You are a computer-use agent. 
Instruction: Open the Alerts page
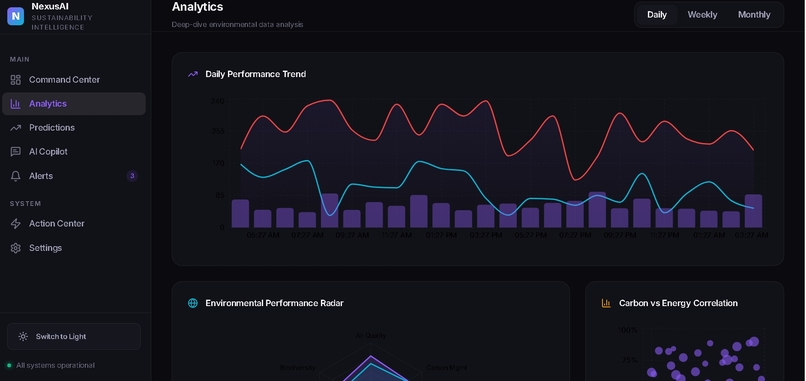[74, 176]
